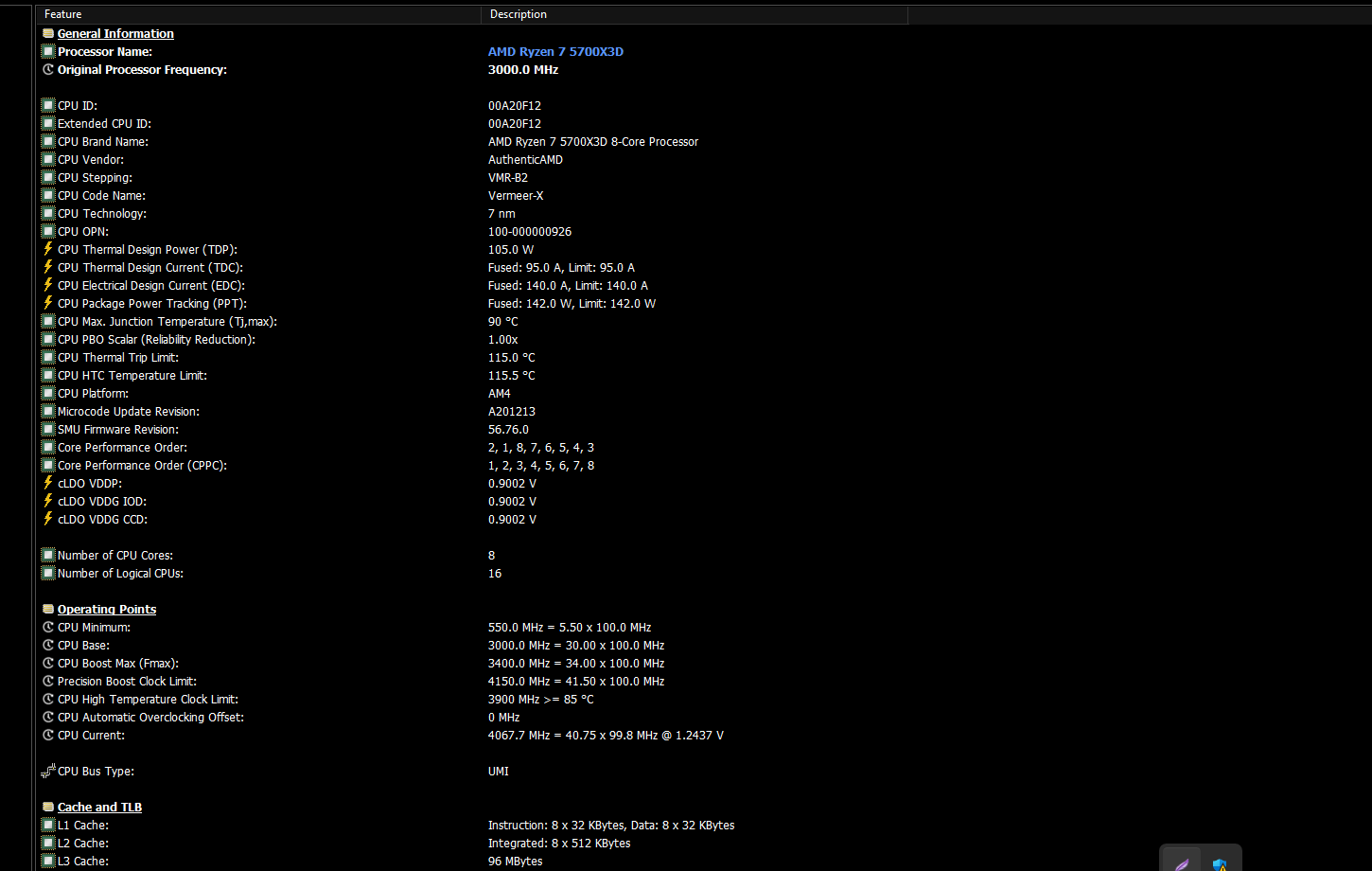Open Windows Security shield tray icon

pyautogui.click(x=1220, y=863)
